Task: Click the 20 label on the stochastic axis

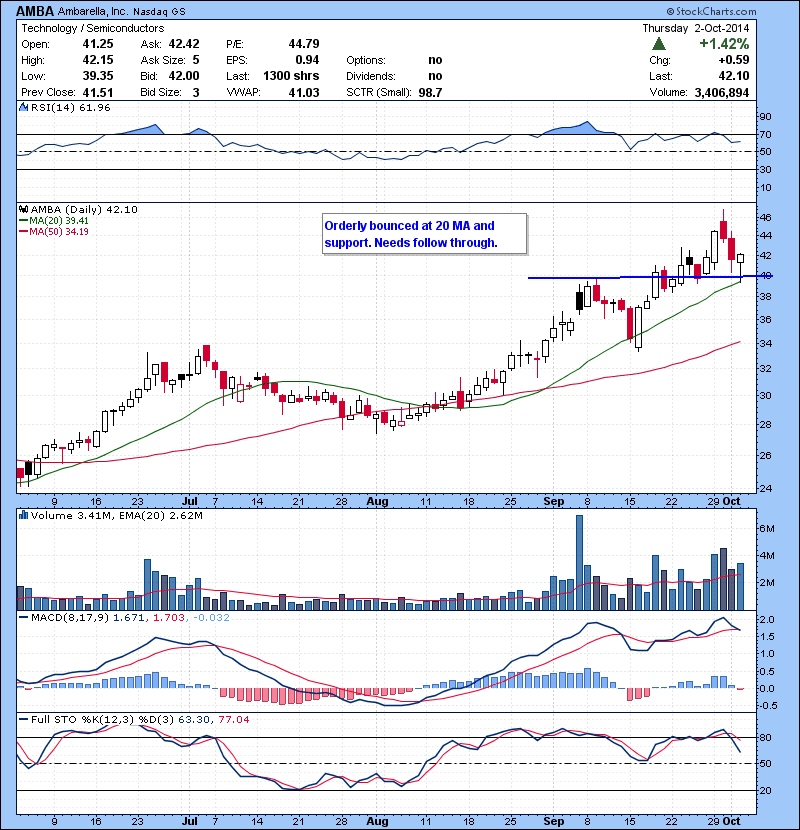Action: (x=766, y=791)
